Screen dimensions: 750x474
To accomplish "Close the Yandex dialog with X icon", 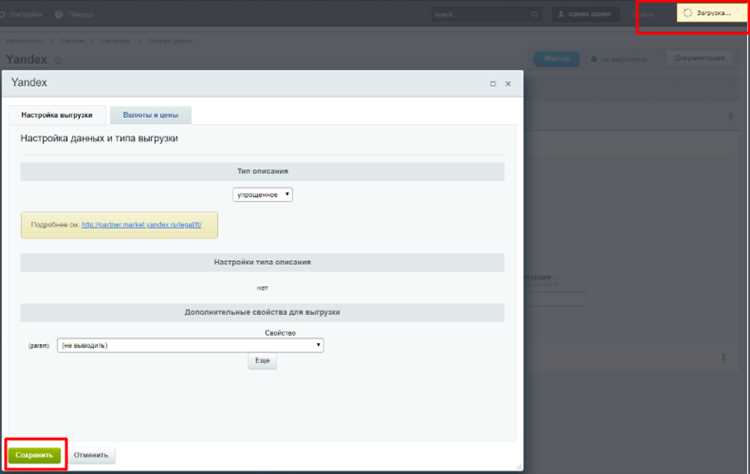I will [x=508, y=84].
